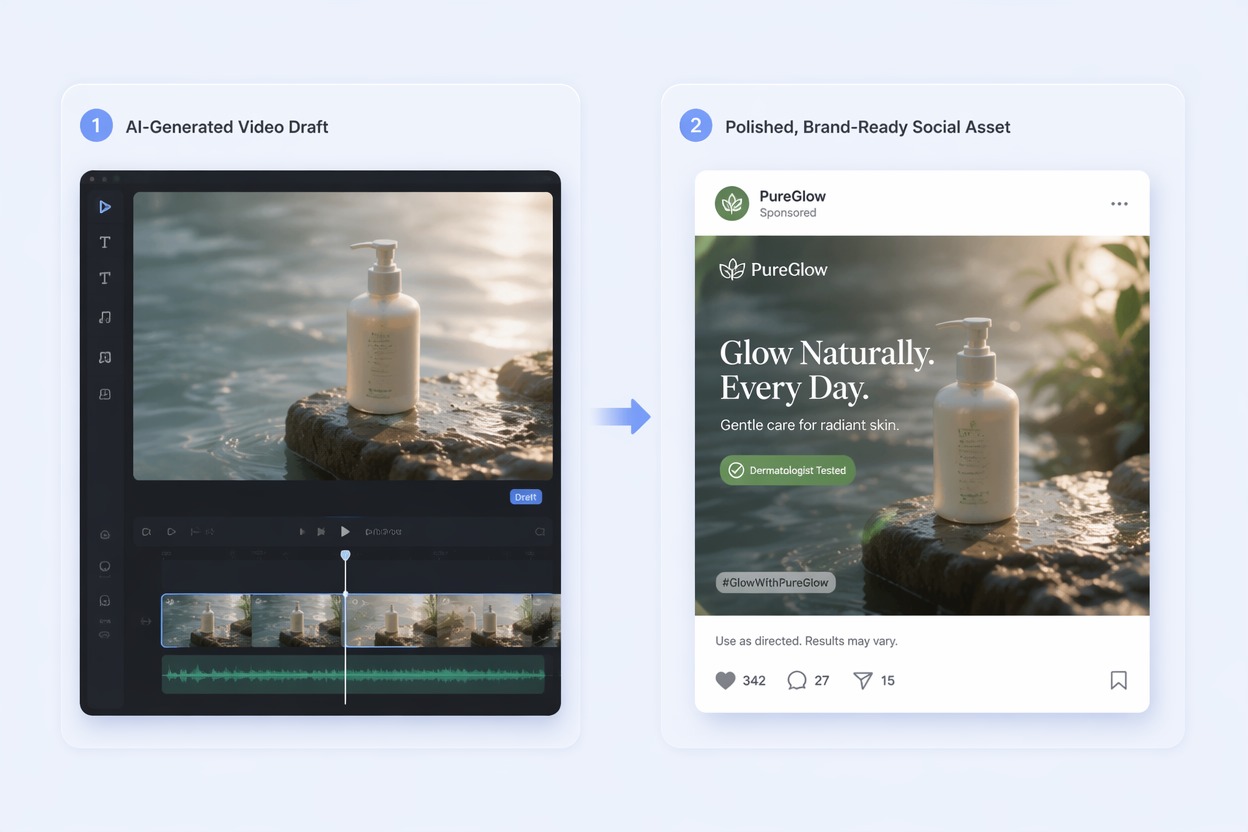Save the post with the bookmark icon
This screenshot has width=1248, height=832.
1119,681
